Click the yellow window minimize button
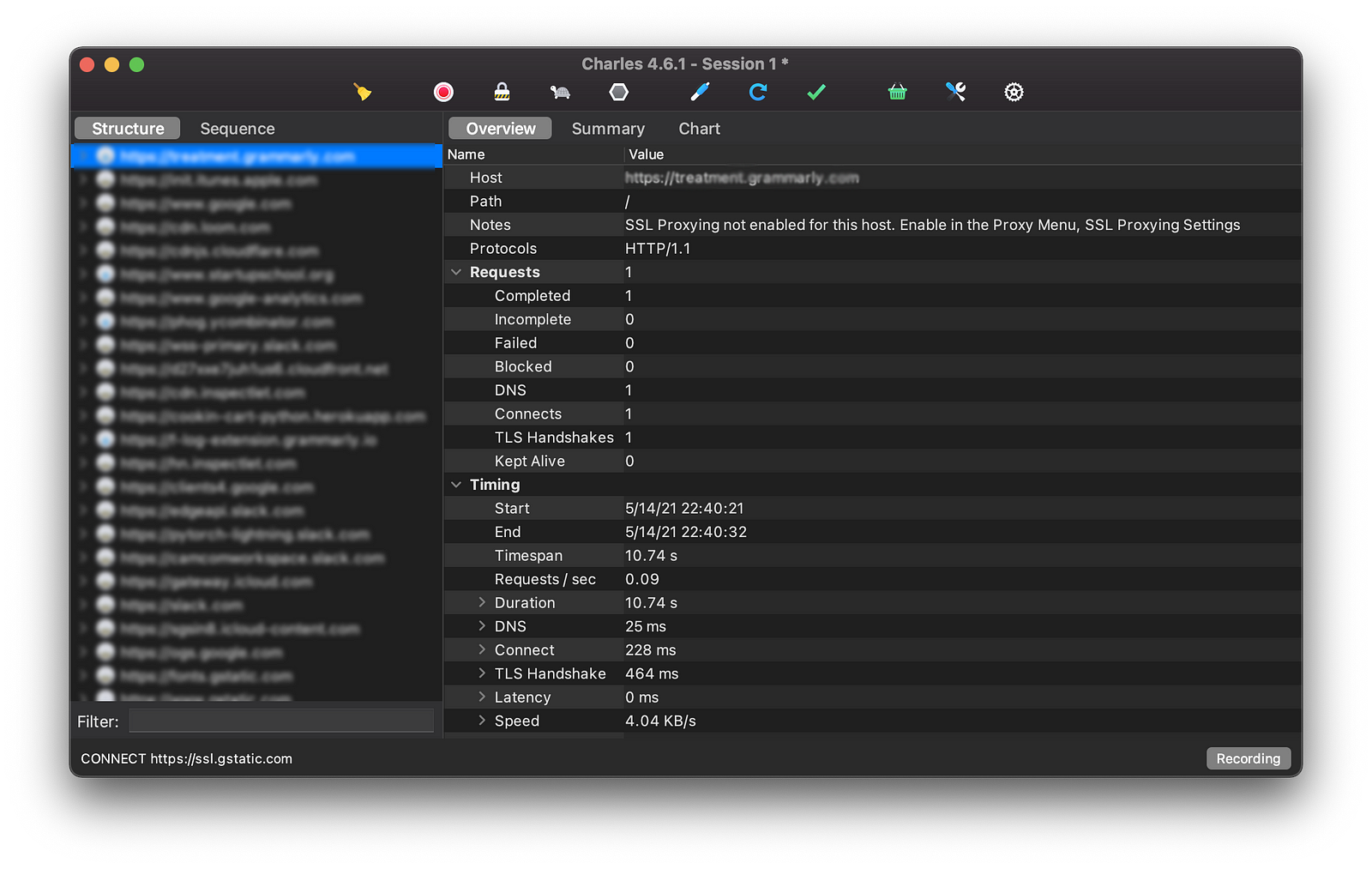Image resolution: width=1372 pixels, height=869 pixels. [x=111, y=64]
